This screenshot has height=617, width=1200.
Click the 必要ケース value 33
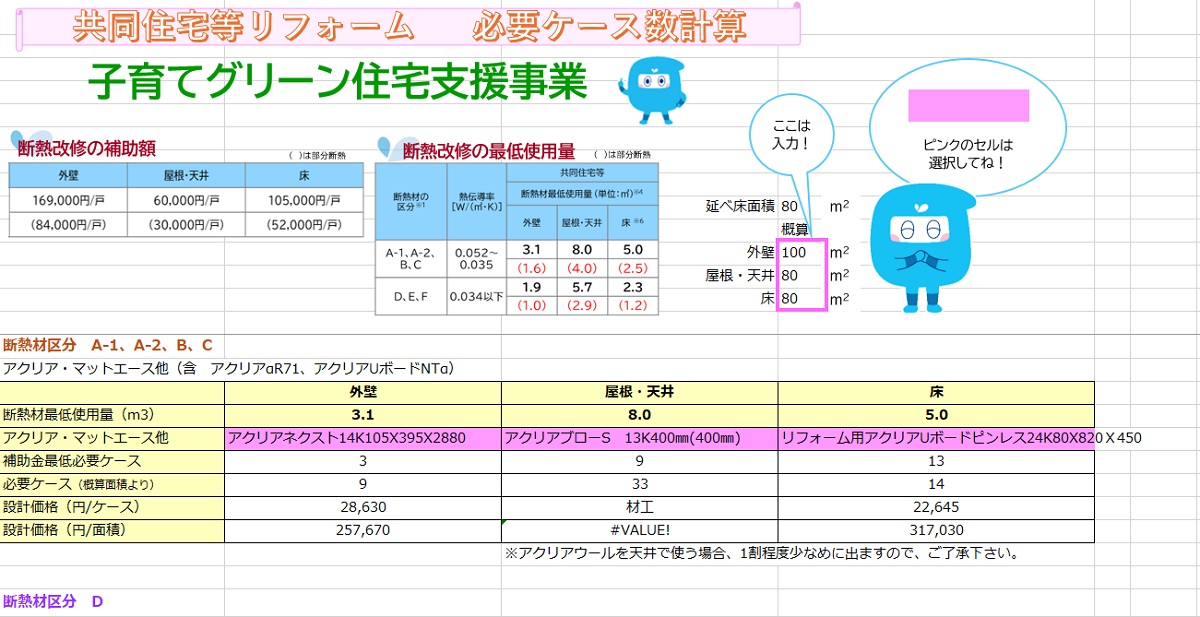[639, 484]
